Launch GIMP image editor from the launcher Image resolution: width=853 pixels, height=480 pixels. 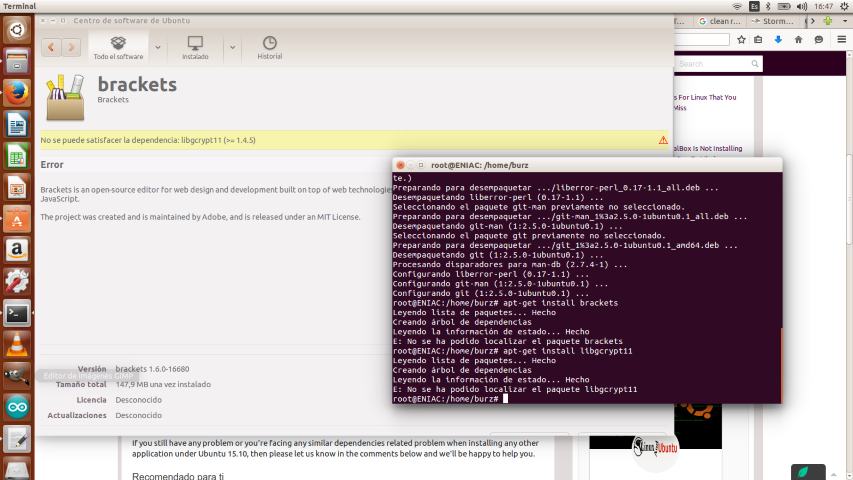(x=17, y=376)
